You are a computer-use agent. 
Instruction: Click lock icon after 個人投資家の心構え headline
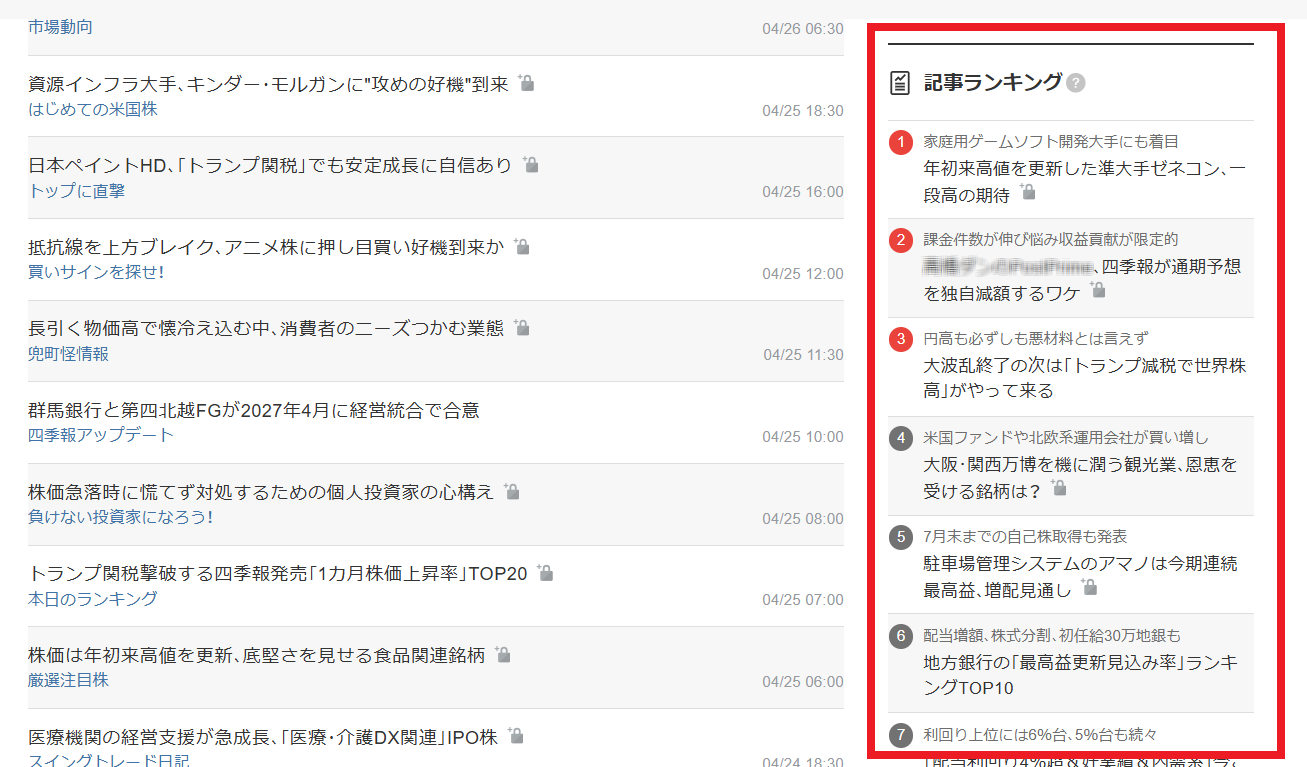pyautogui.click(x=511, y=491)
